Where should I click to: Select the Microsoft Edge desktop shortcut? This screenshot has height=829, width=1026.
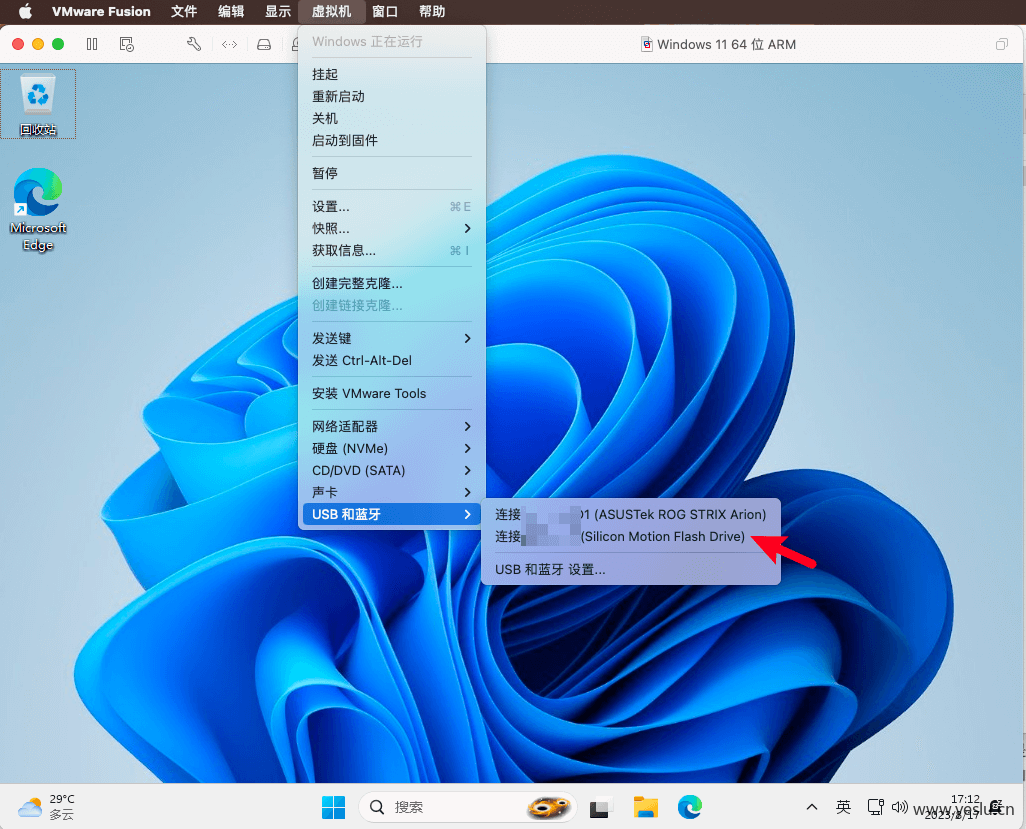coord(38,210)
